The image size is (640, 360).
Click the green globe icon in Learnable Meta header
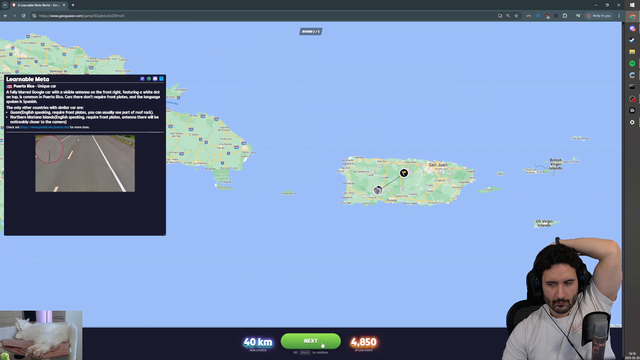[x=149, y=79]
